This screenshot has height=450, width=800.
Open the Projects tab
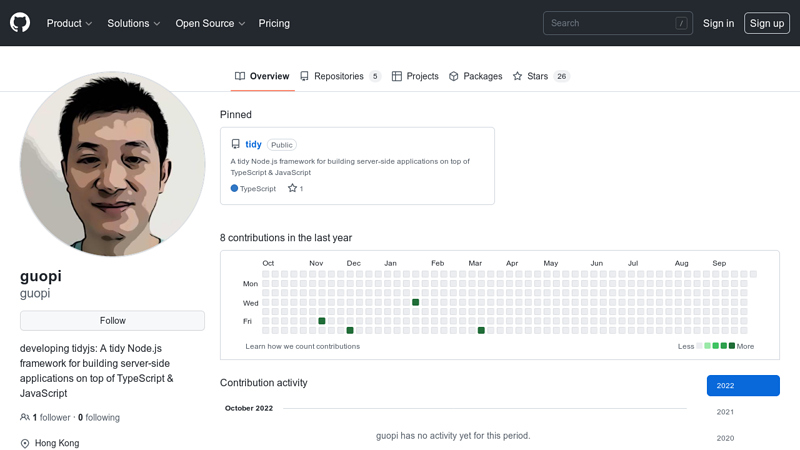(x=415, y=76)
